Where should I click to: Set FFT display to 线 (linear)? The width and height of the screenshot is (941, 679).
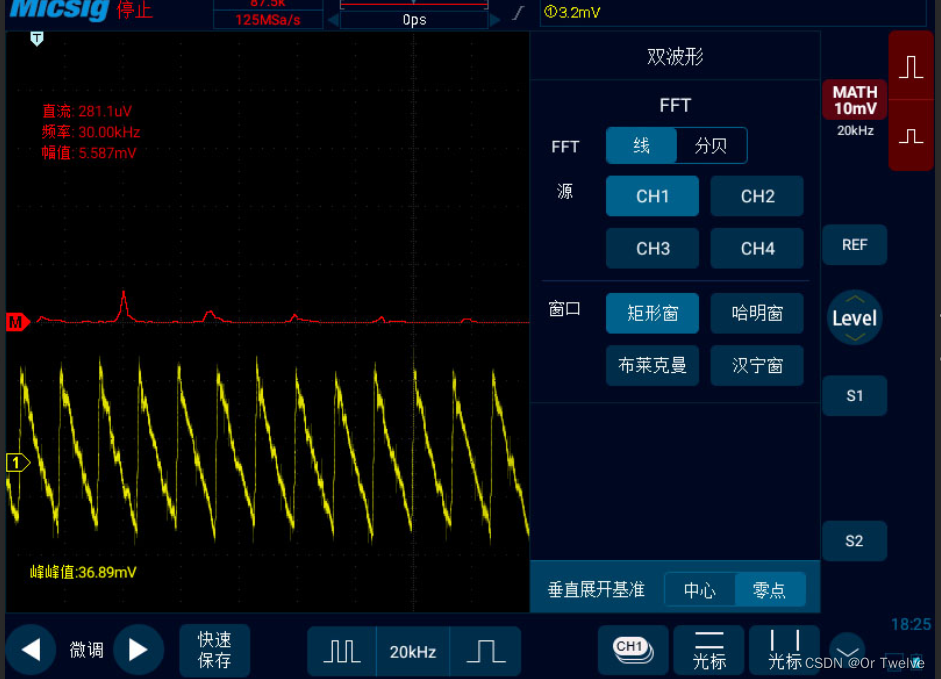click(642, 145)
